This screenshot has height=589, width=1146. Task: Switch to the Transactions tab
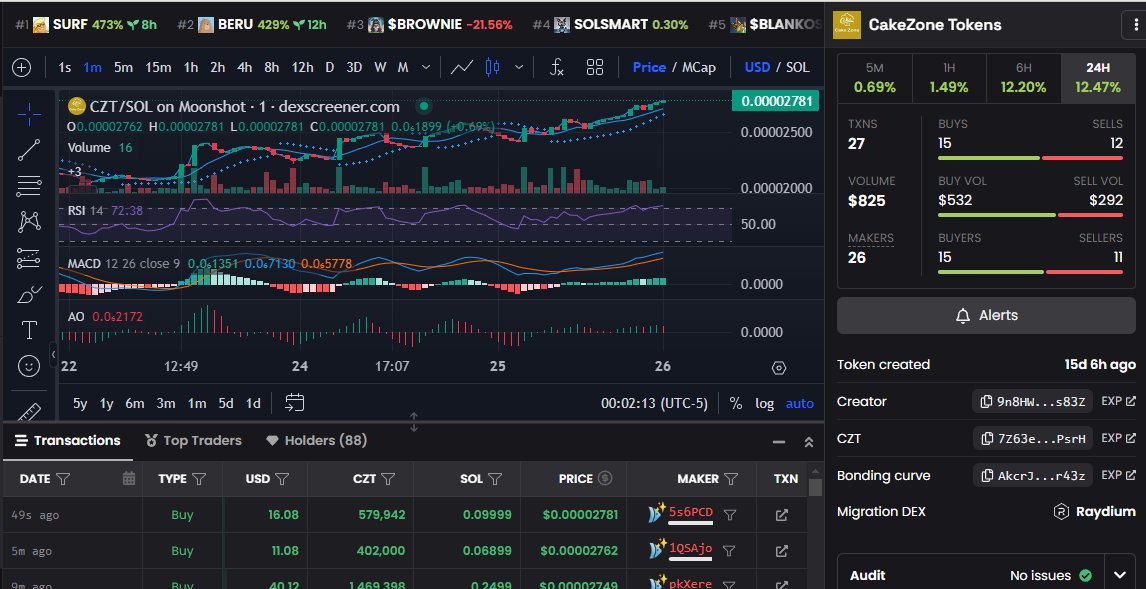[x=67, y=441]
